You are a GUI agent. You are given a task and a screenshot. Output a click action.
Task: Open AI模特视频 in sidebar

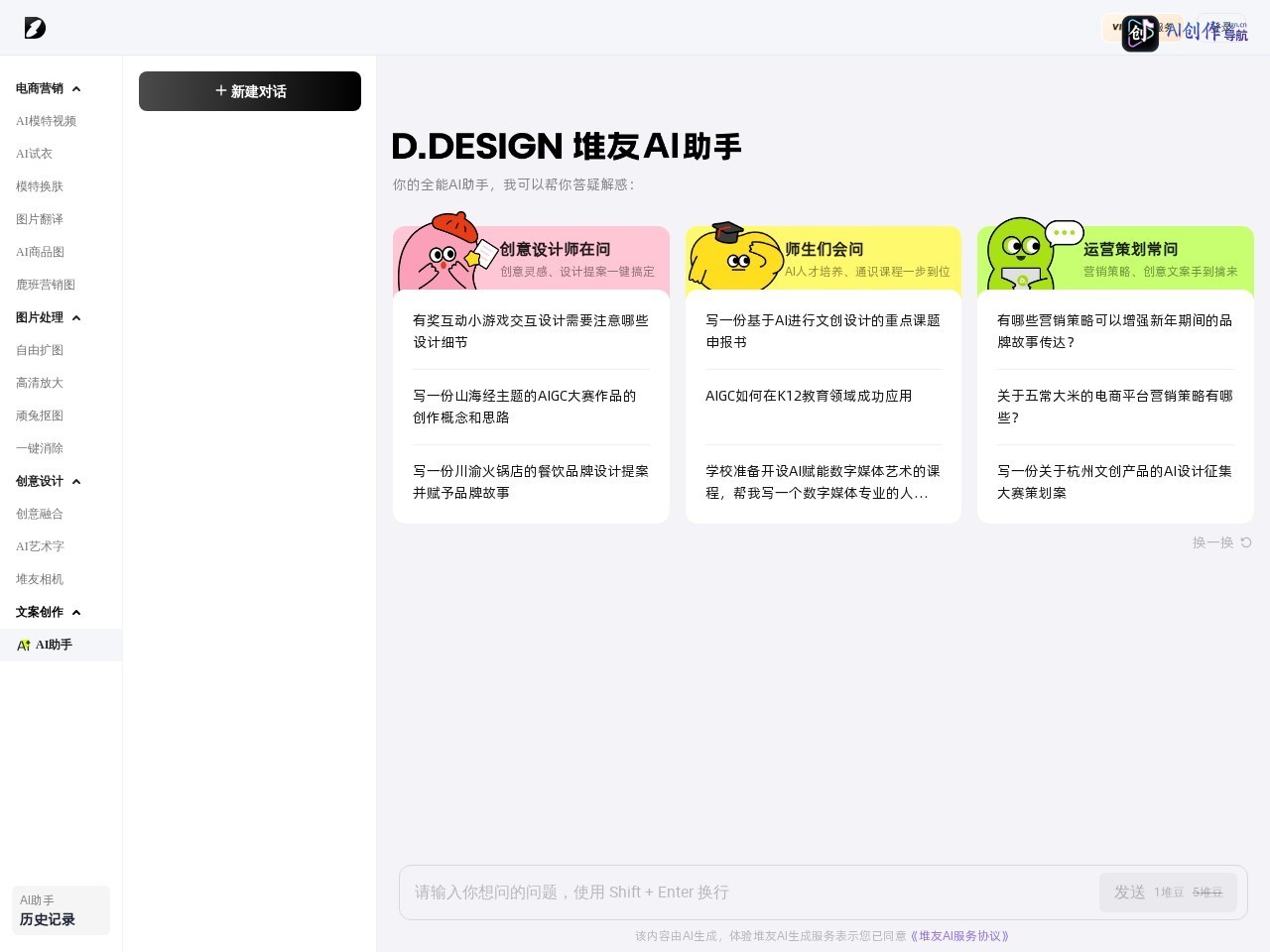coord(46,121)
